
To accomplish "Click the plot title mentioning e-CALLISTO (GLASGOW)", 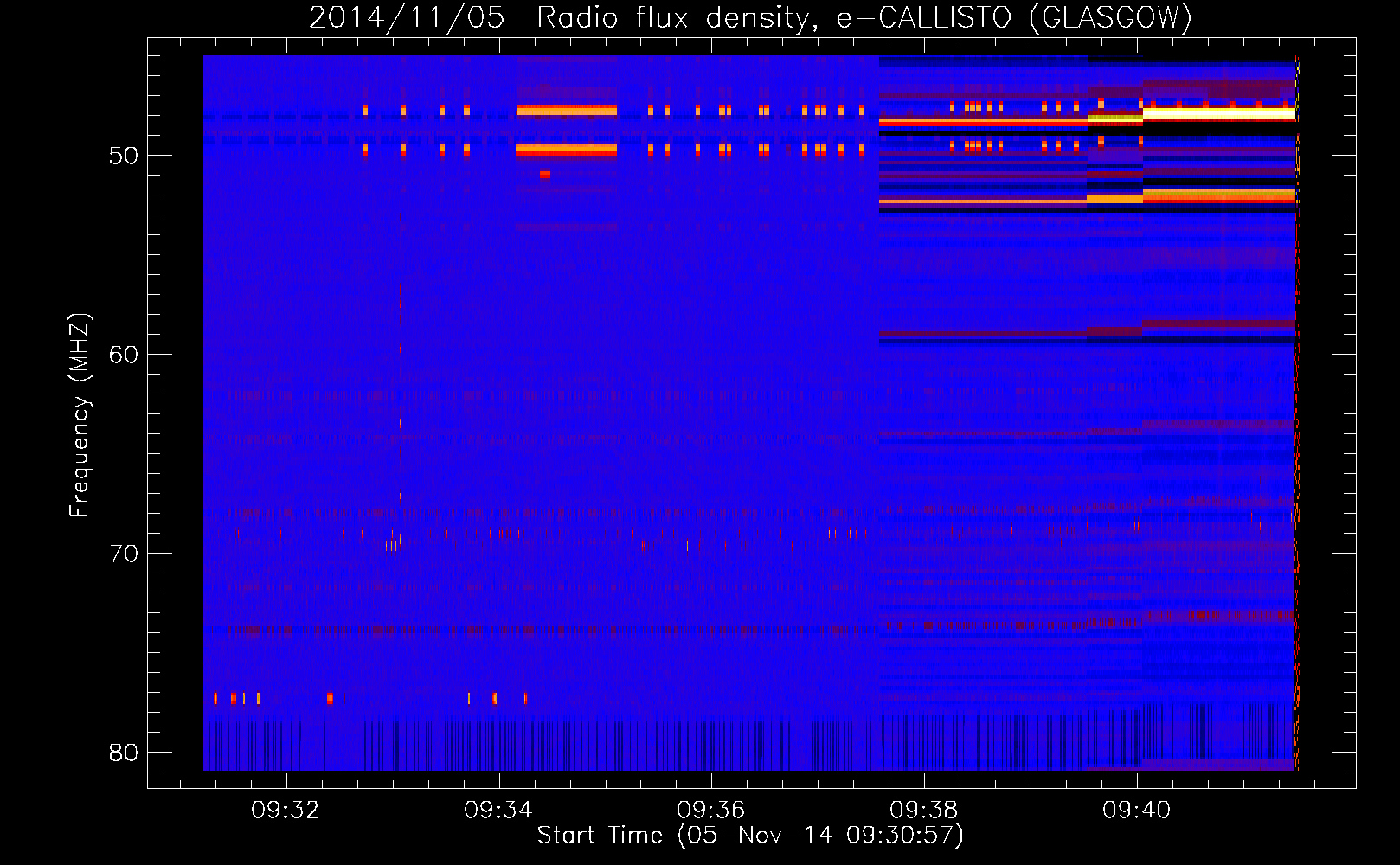I will (x=750, y=16).
